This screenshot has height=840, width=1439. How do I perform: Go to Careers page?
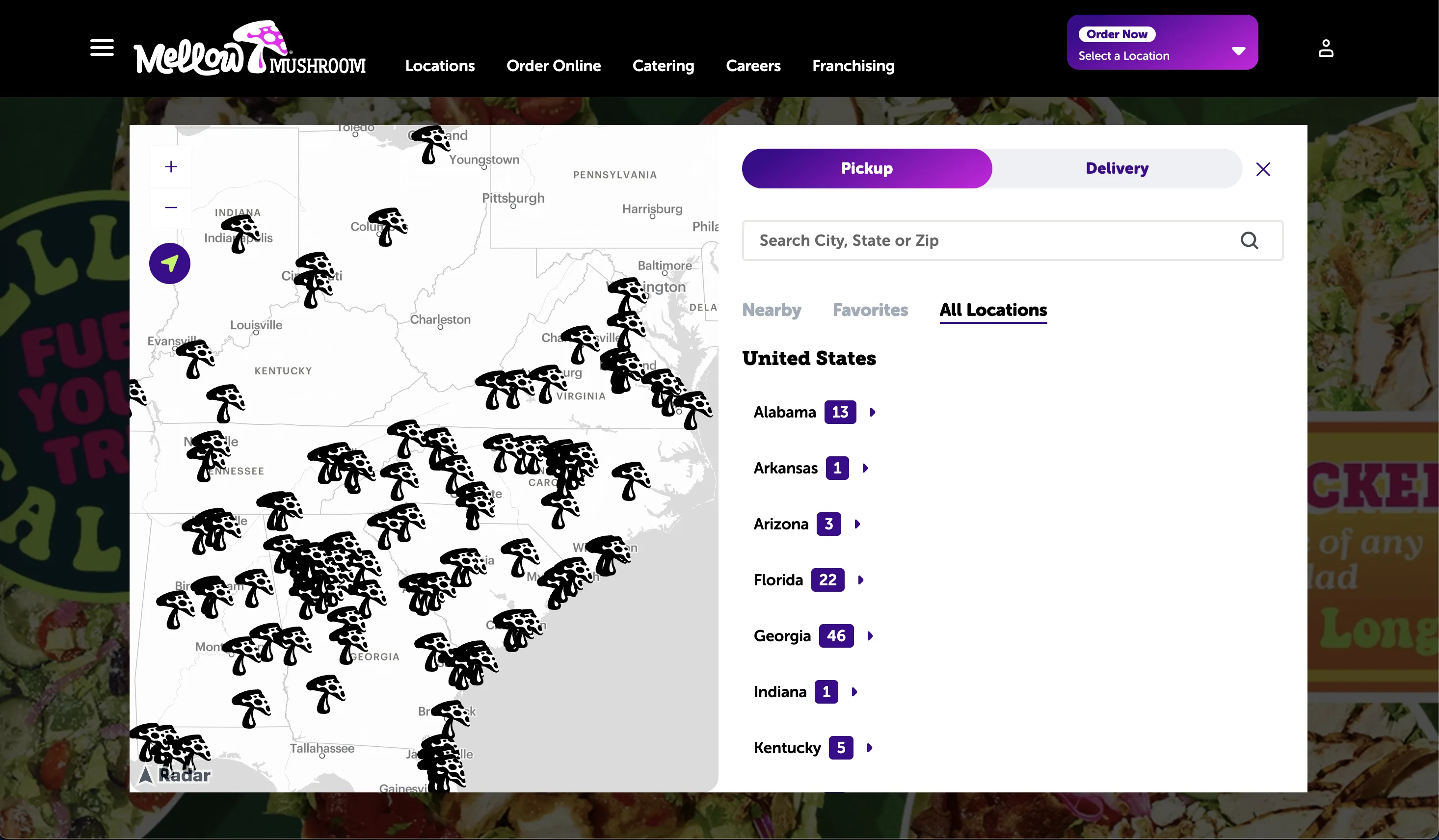pyautogui.click(x=752, y=66)
